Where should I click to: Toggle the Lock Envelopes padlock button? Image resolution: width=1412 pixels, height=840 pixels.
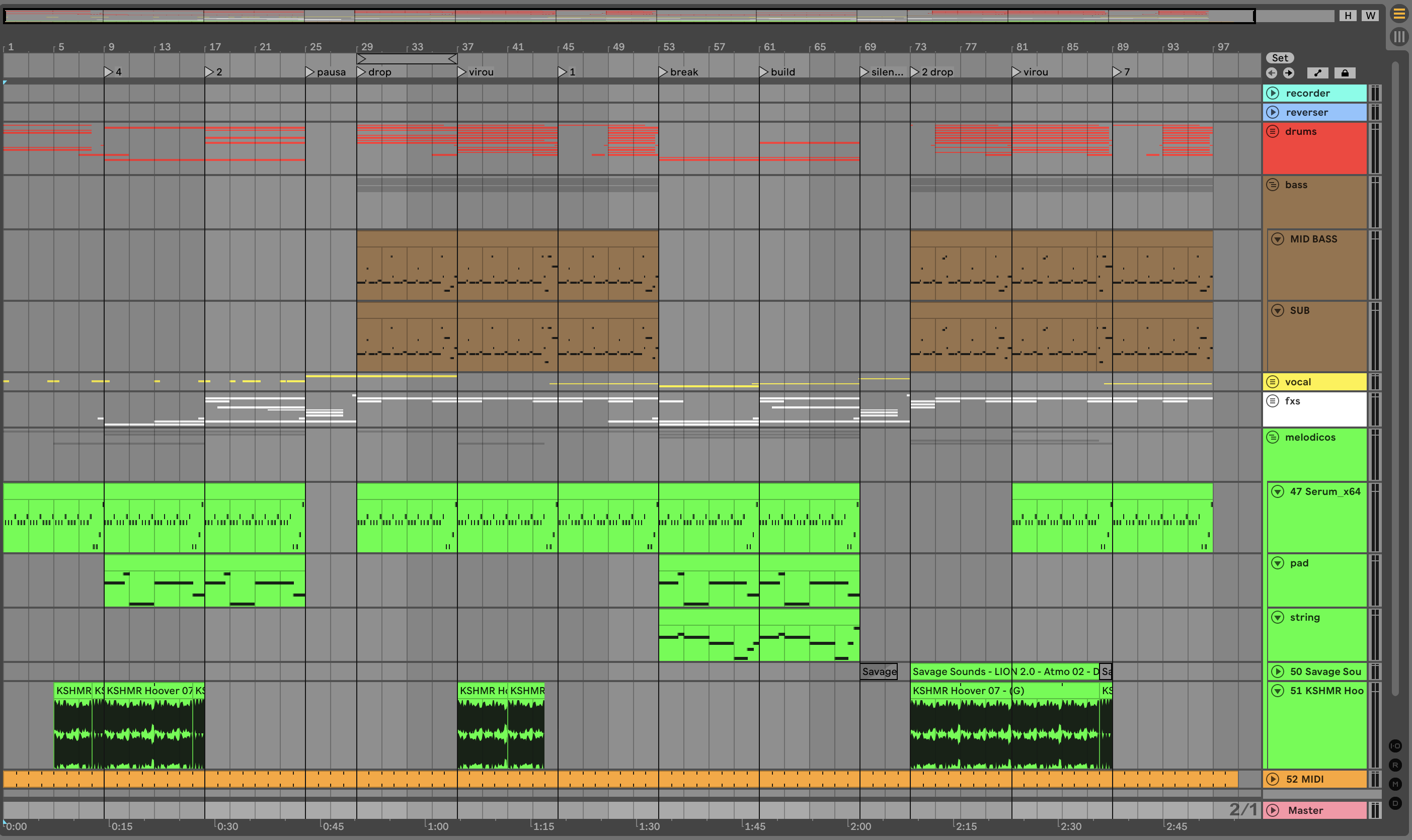pos(1345,72)
